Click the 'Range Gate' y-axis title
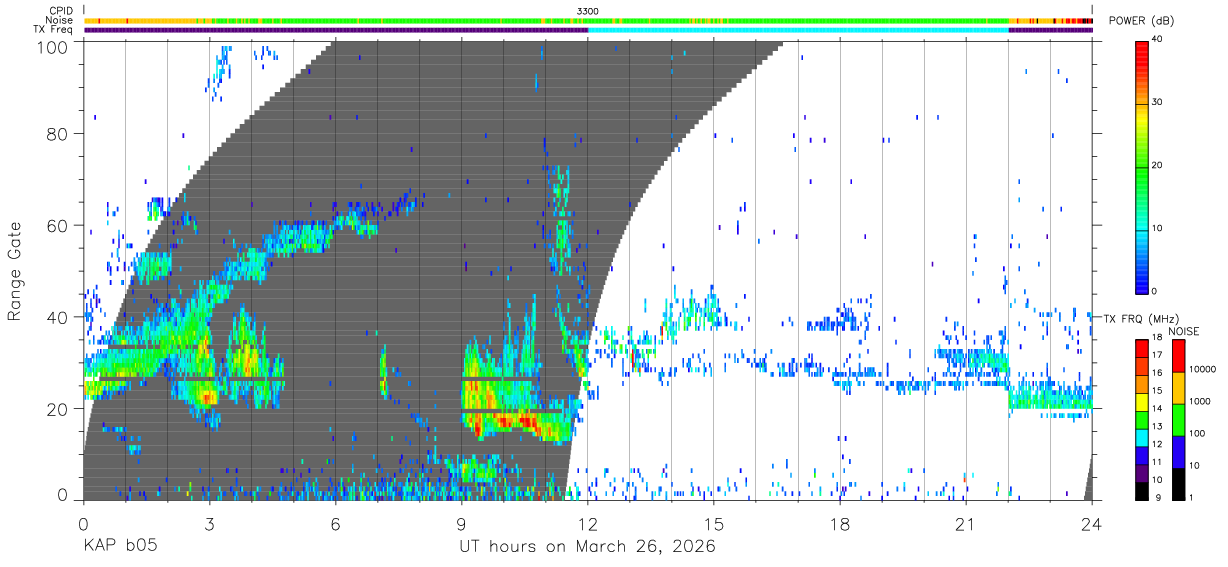Image resolution: width=1228 pixels, height=567 pixels. point(15,270)
